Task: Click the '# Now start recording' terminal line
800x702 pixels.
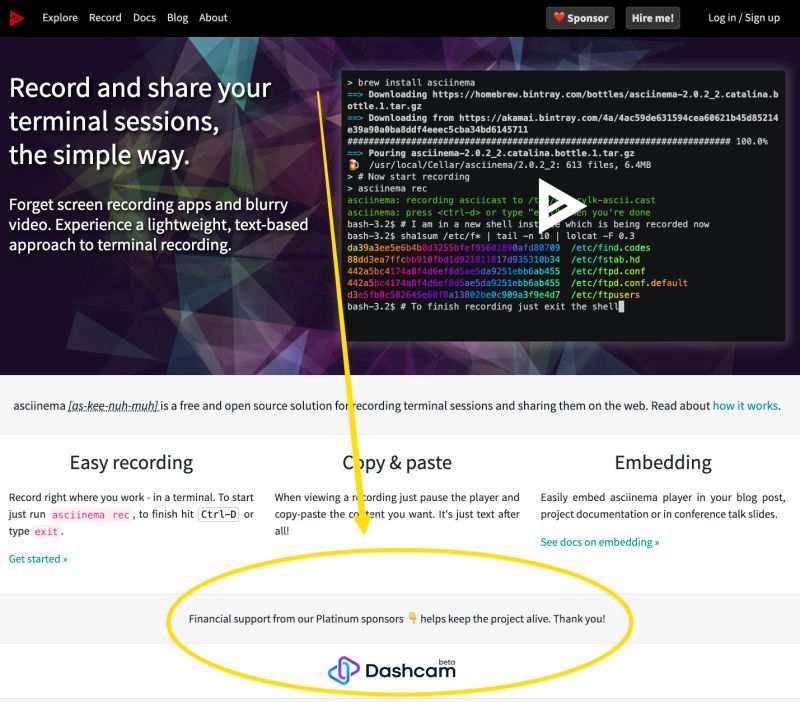Action: (408, 177)
